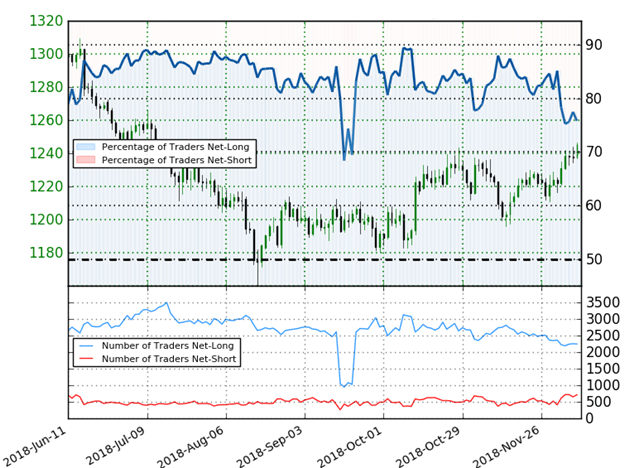Click the red line sample in lower legend
Screen dimensions: 624x468
pyautogui.click(x=86, y=359)
